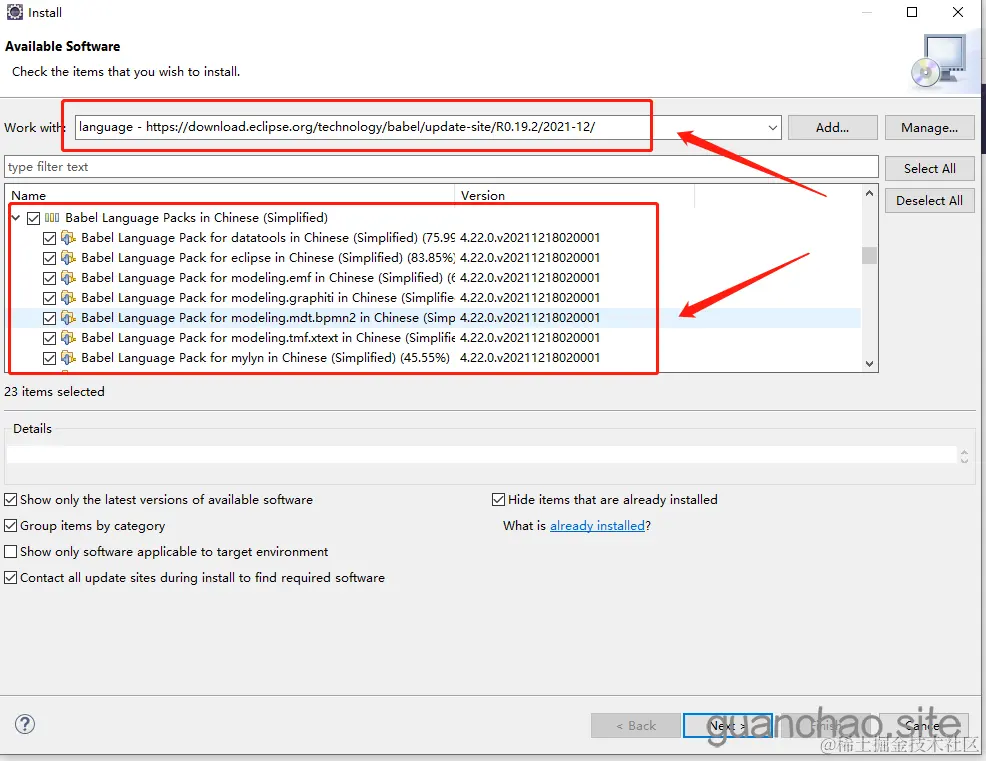Uncheck the modeling.graphiti language pack checkbox
Image resolution: width=986 pixels, height=761 pixels.
(x=50, y=298)
